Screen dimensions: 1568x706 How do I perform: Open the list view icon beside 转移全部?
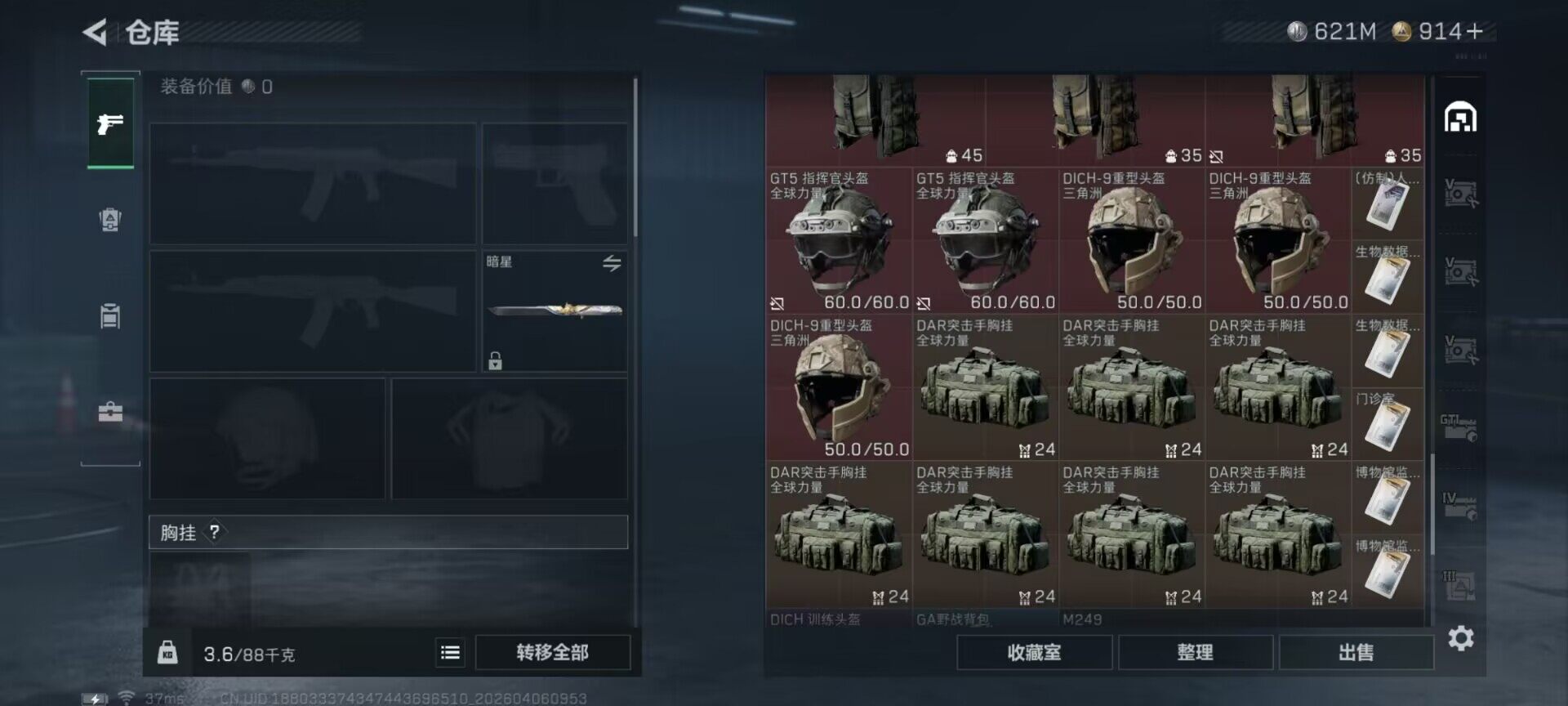pos(450,652)
